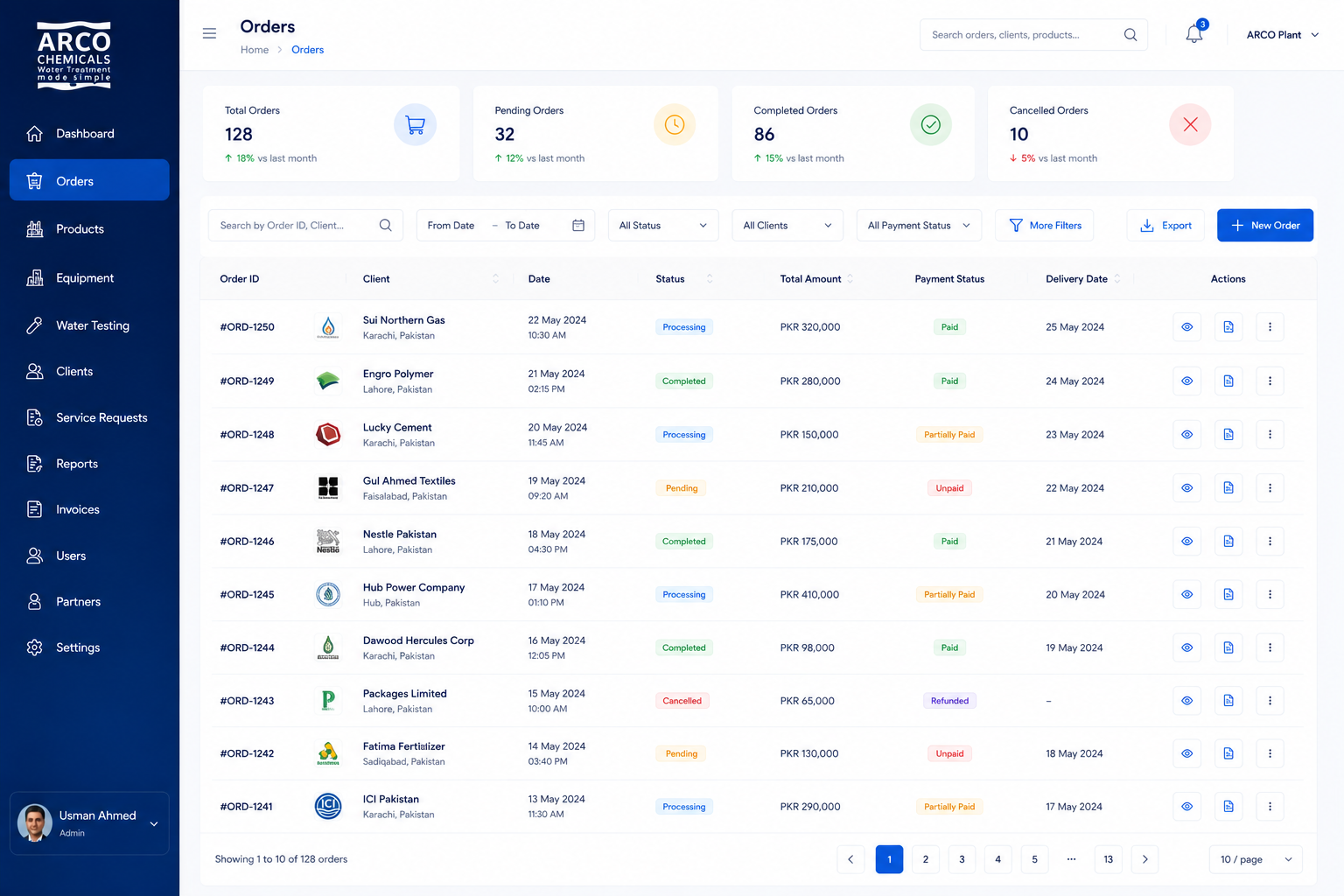Open More Filters
This screenshot has height=896, width=1344.
[1045, 226]
